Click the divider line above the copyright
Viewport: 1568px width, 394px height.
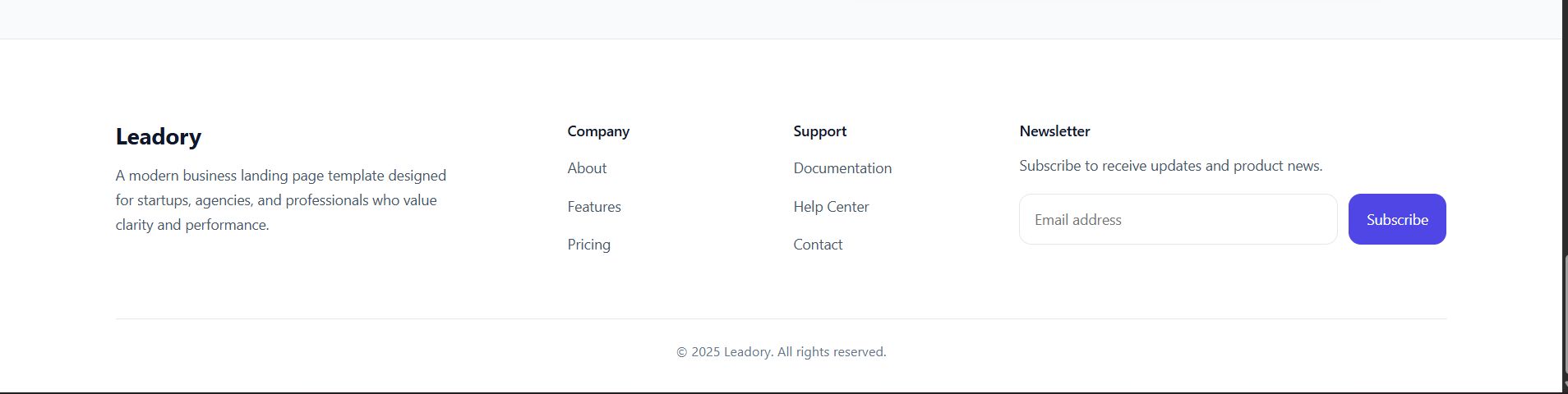pos(781,318)
